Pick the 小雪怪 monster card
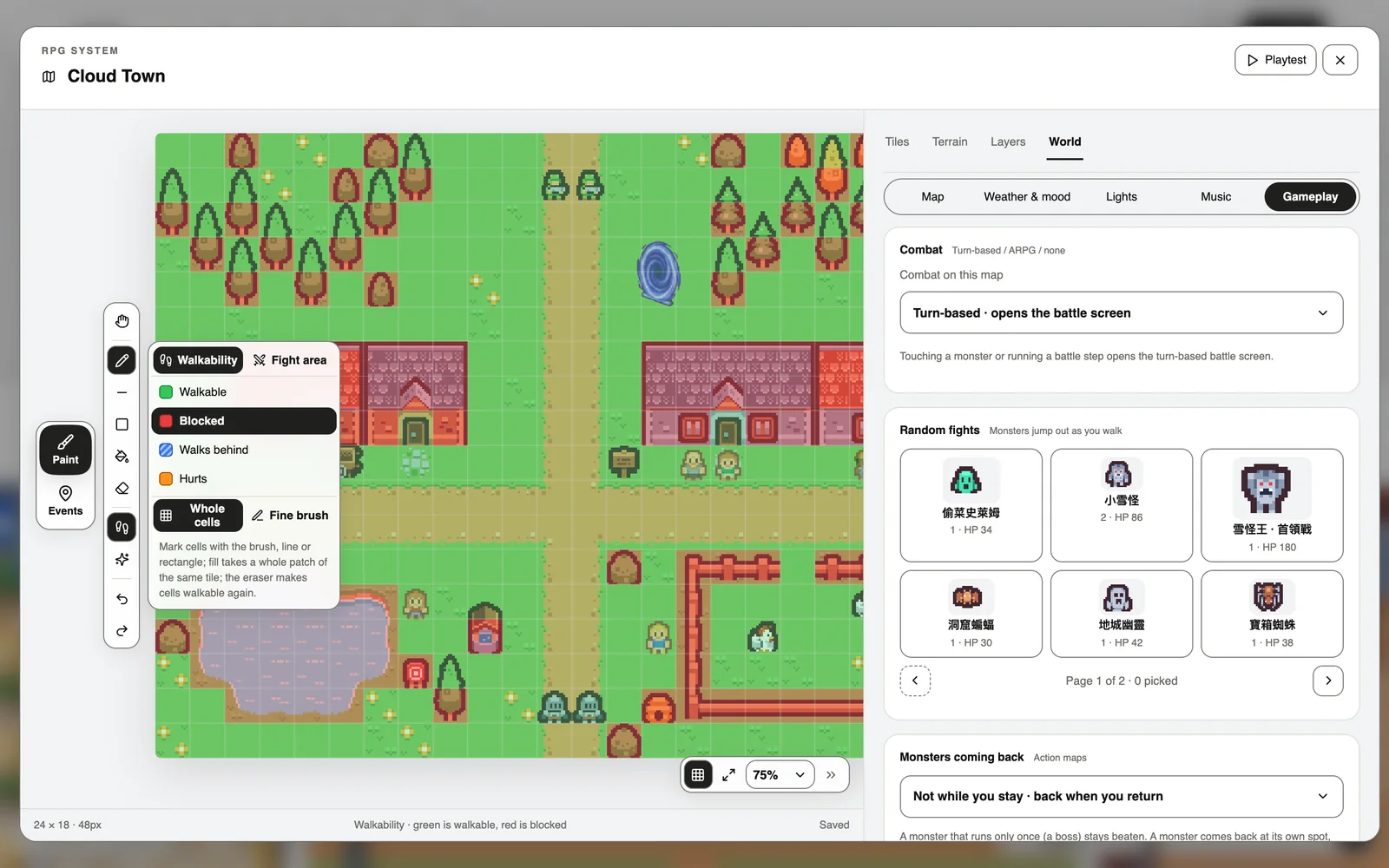 (x=1121, y=505)
